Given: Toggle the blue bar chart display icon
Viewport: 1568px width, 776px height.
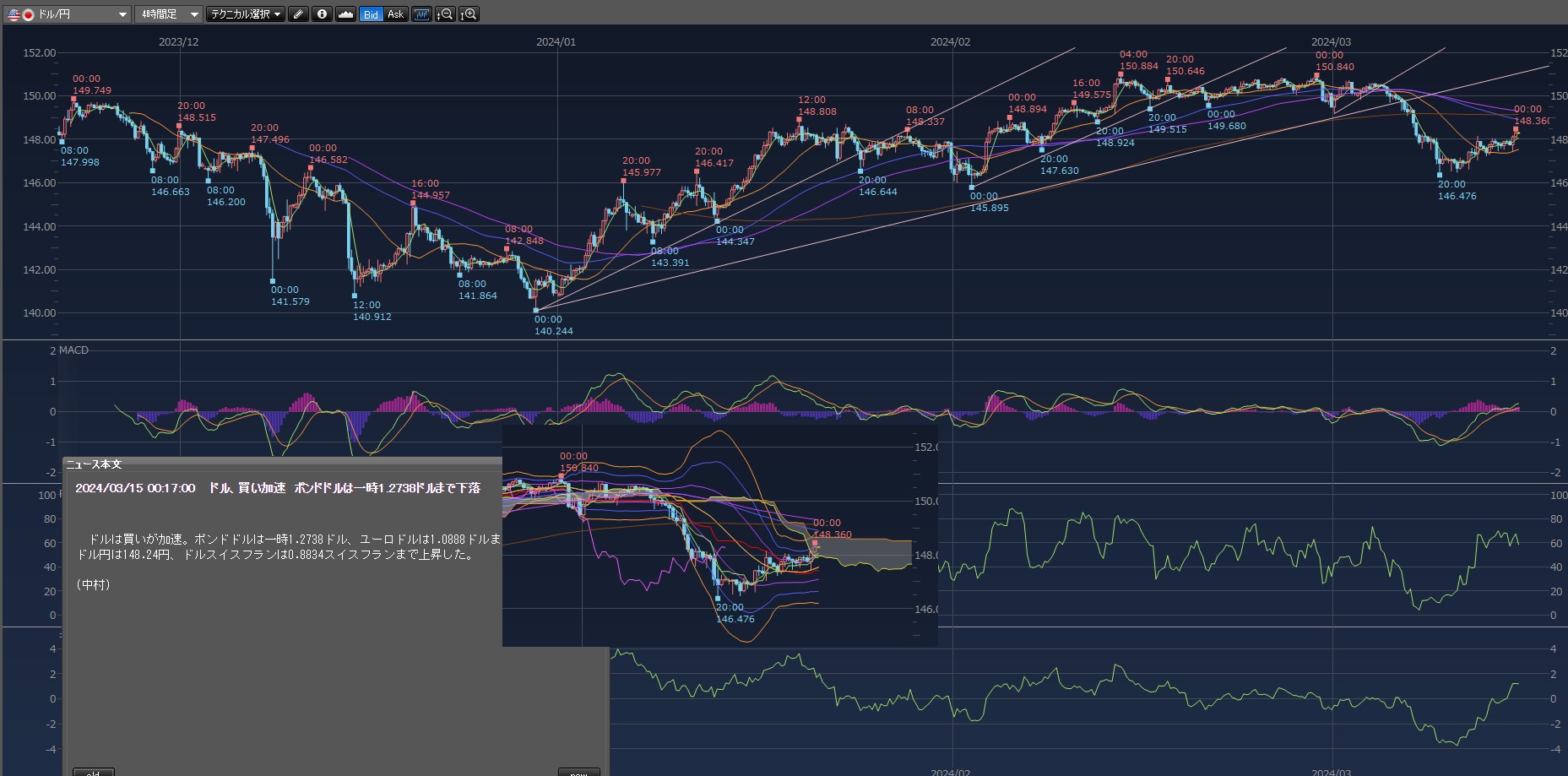Looking at the screenshot, I should (x=421, y=14).
